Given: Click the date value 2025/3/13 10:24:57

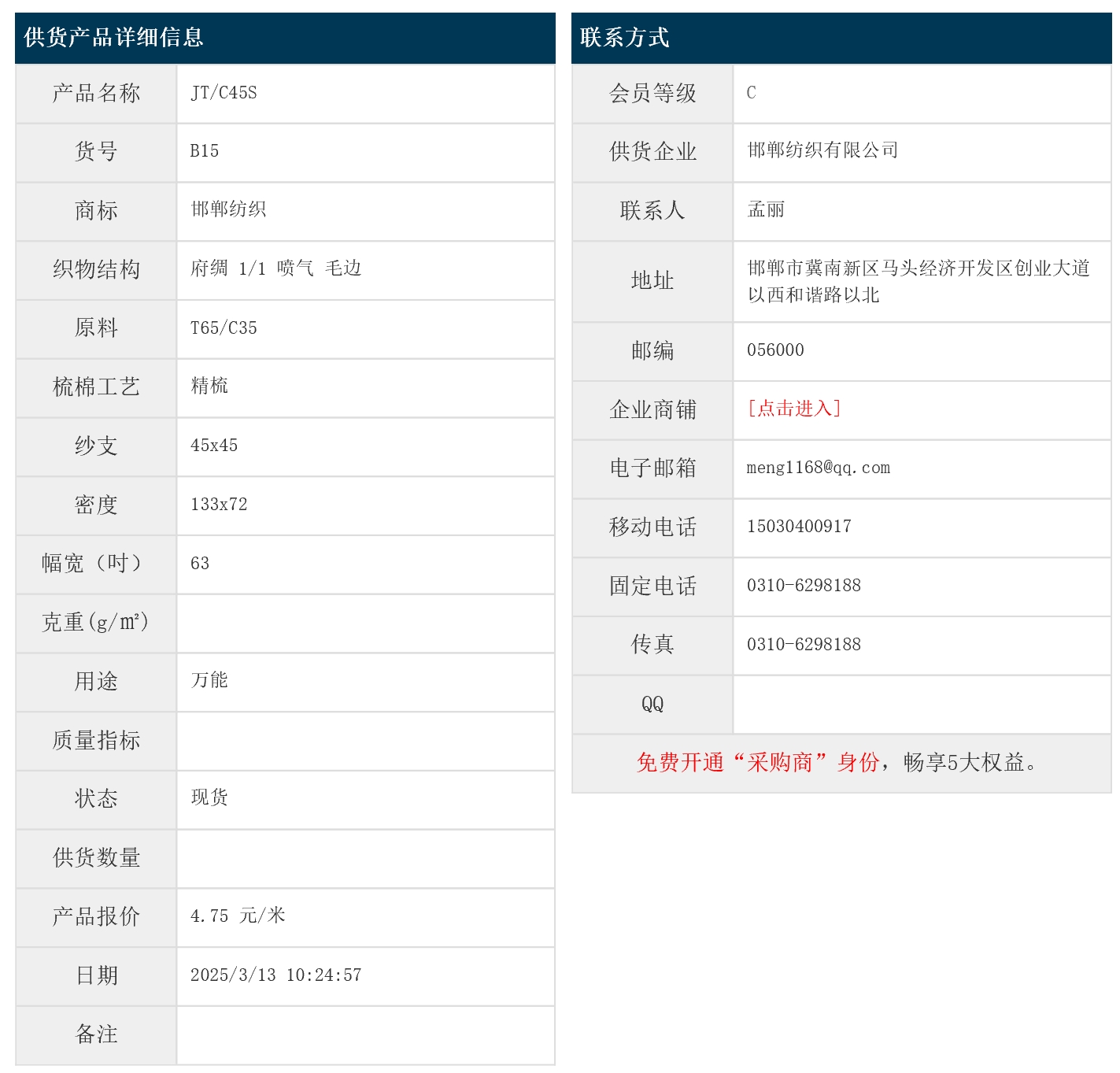Looking at the screenshot, I should pyautogui.click(x=275, y=975).
